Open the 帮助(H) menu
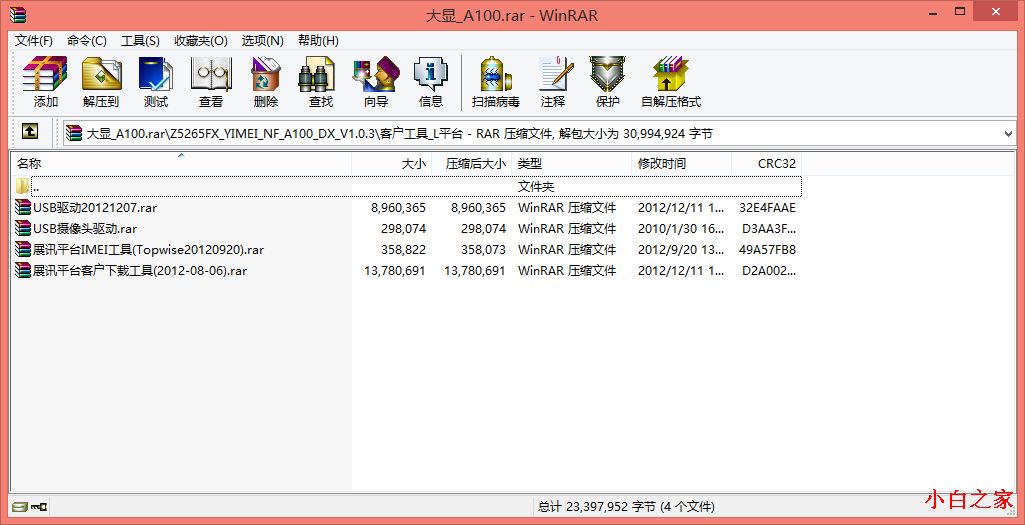 318,41
